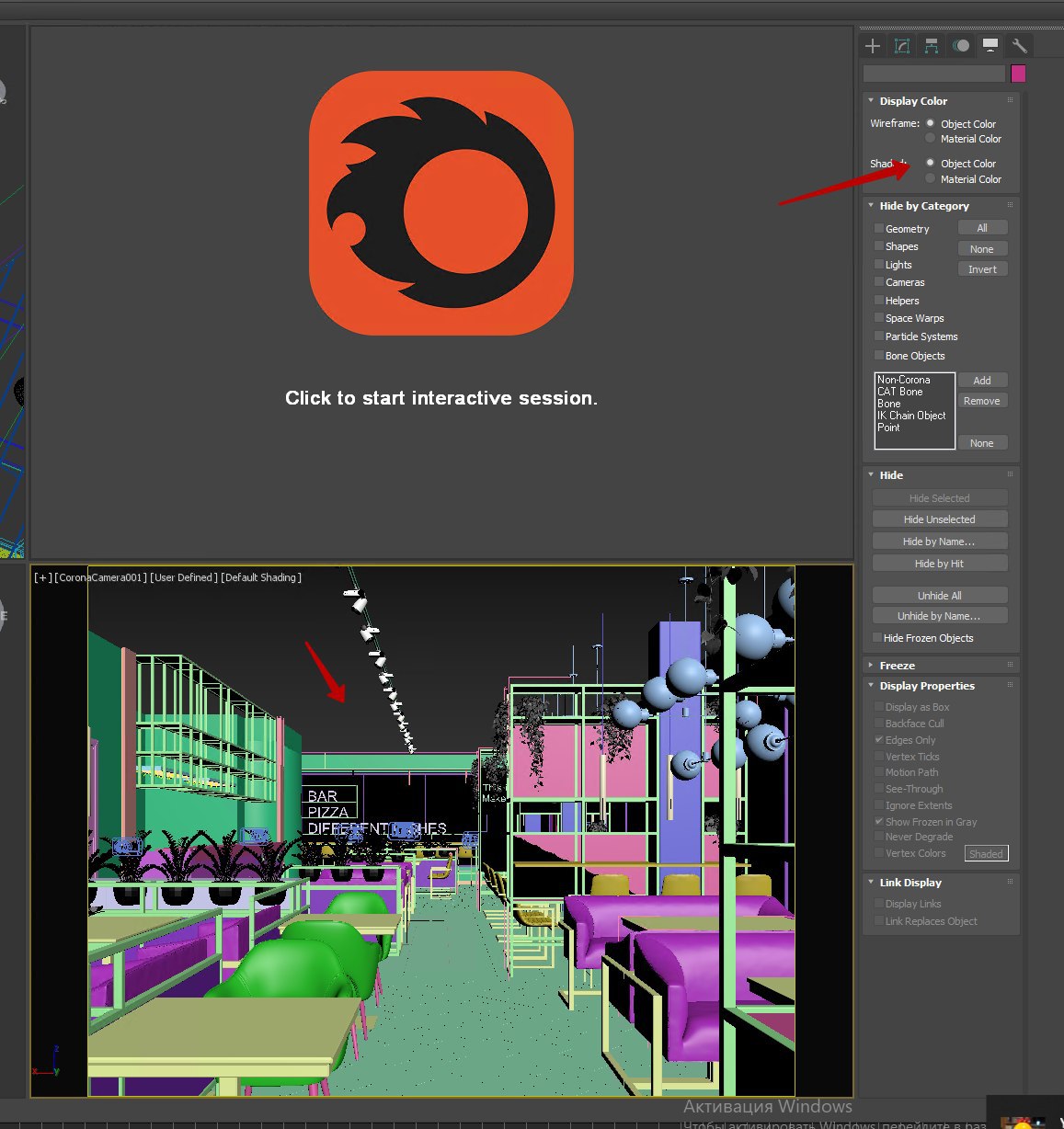Open the Display tab in command panel
Screen dimensions: 1064x1129
coord(990,46)
